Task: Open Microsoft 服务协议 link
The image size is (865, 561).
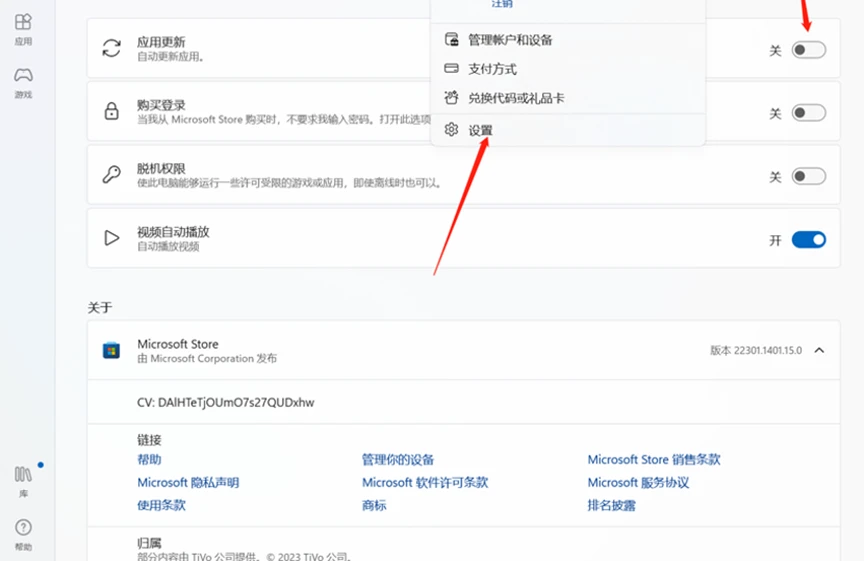Action: tap(638, 483)
